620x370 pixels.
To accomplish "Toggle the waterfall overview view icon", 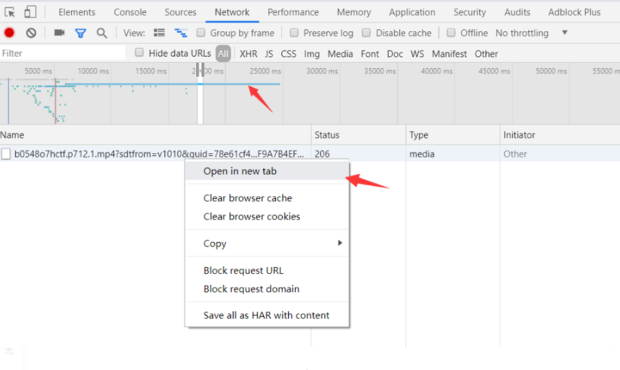I will point(181,33).
